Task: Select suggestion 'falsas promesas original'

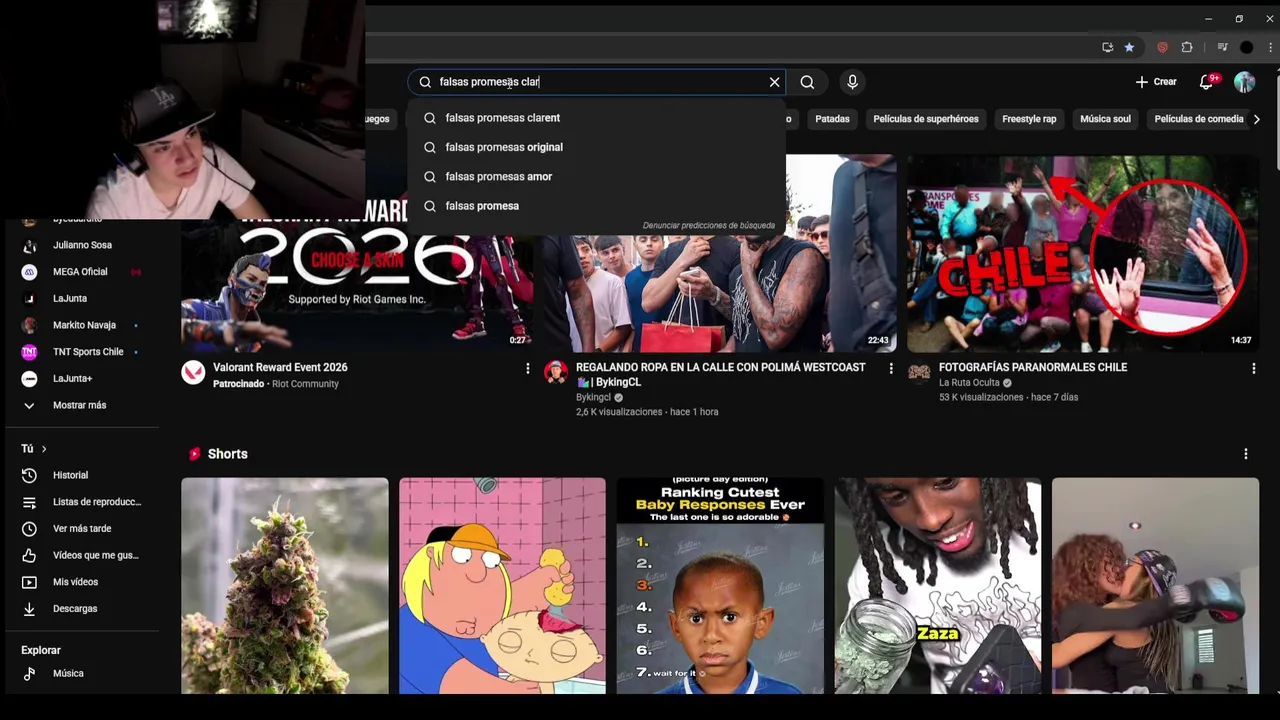Action: pyautogui.click(x=596, y=147)
